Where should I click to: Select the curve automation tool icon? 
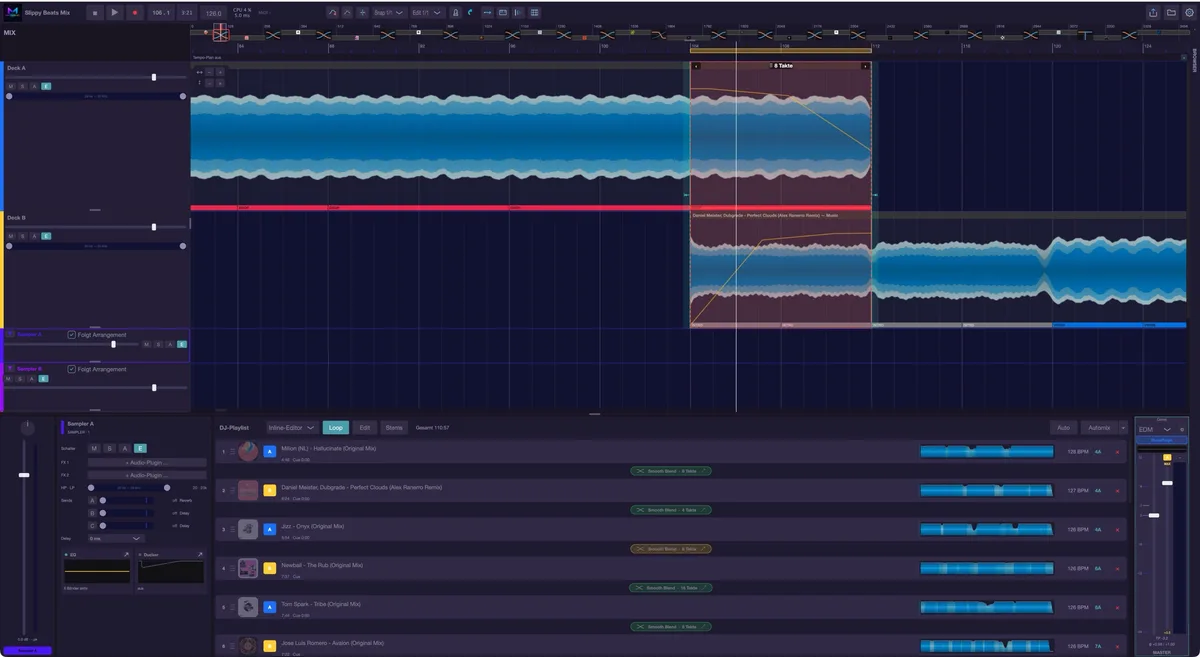click(332, 12)
